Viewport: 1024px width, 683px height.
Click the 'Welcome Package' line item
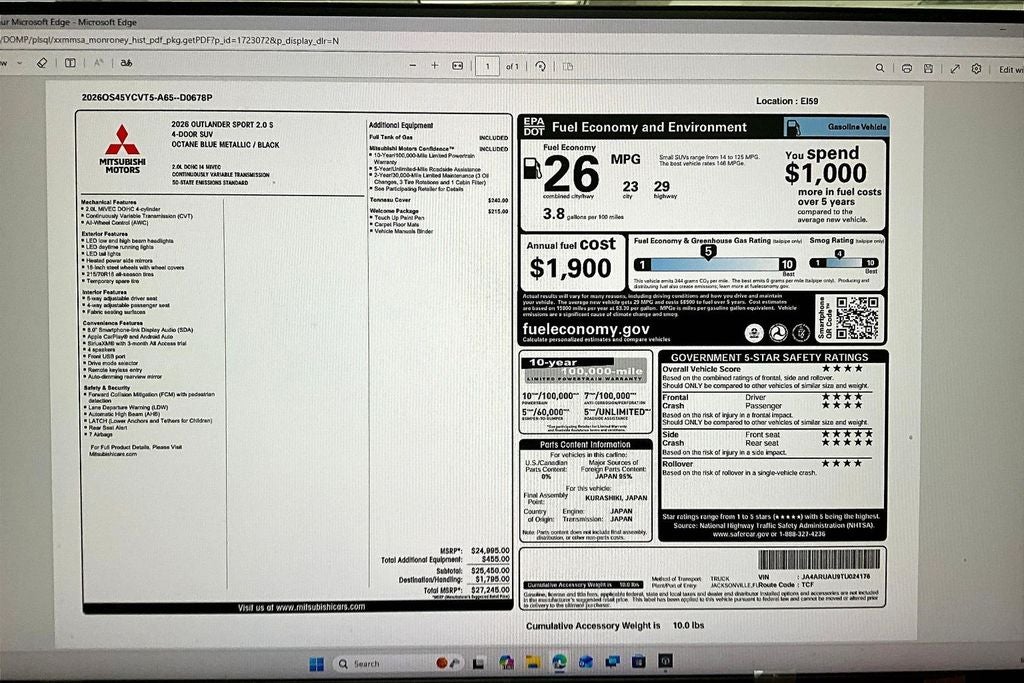point(439,212)
